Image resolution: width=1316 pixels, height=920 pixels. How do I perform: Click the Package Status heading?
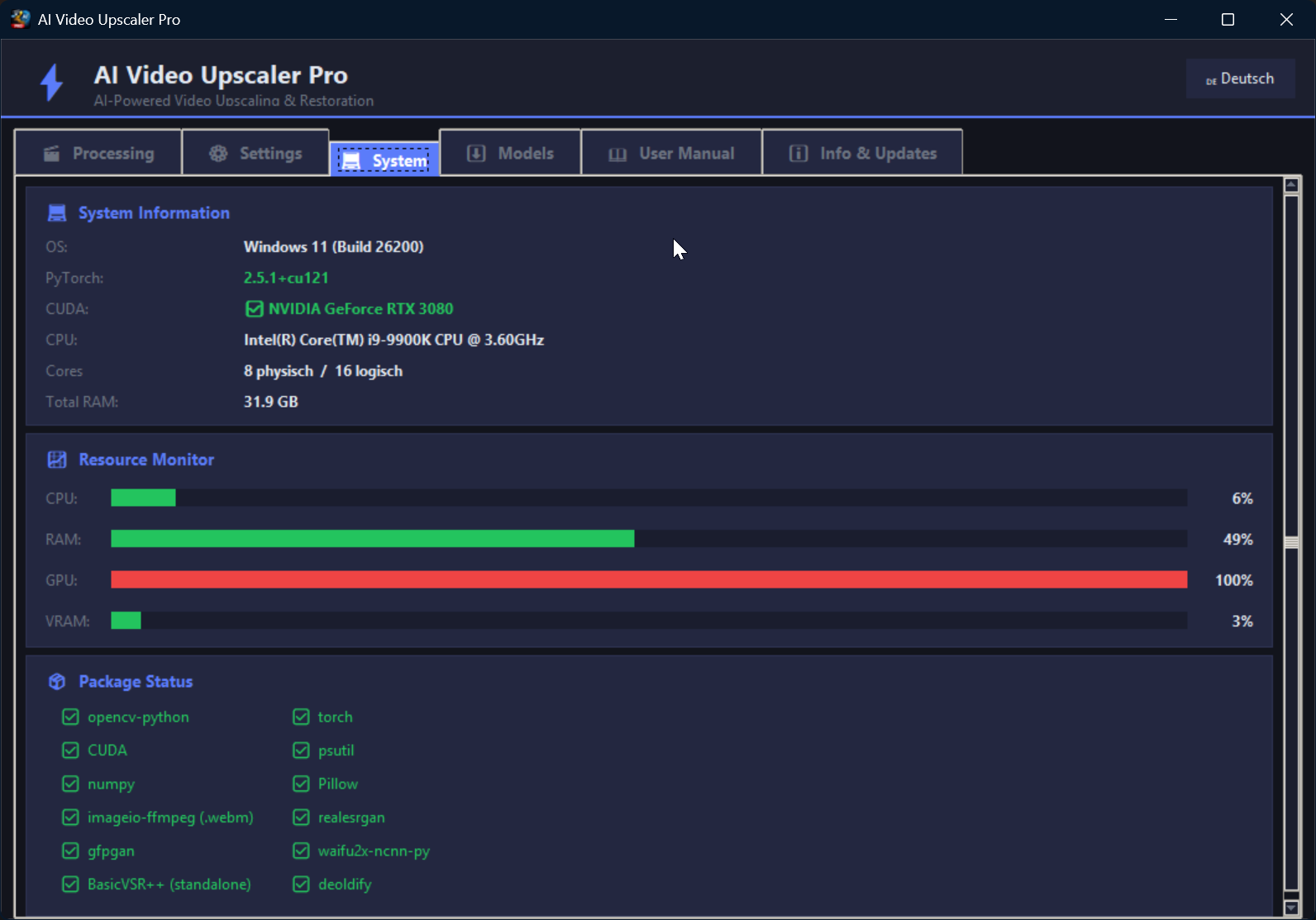point(136,681)
